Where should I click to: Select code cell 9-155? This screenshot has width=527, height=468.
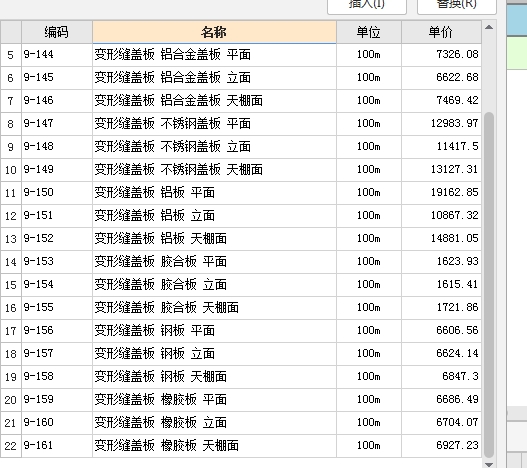[57, 308]
